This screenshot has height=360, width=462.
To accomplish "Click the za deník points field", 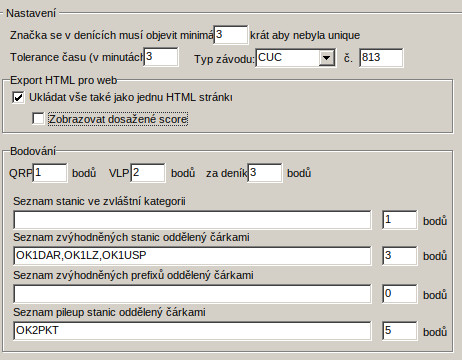I will [265, 173].
